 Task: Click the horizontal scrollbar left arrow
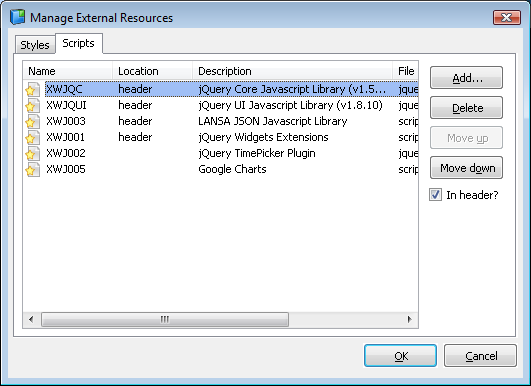click(x=31, y=319)
